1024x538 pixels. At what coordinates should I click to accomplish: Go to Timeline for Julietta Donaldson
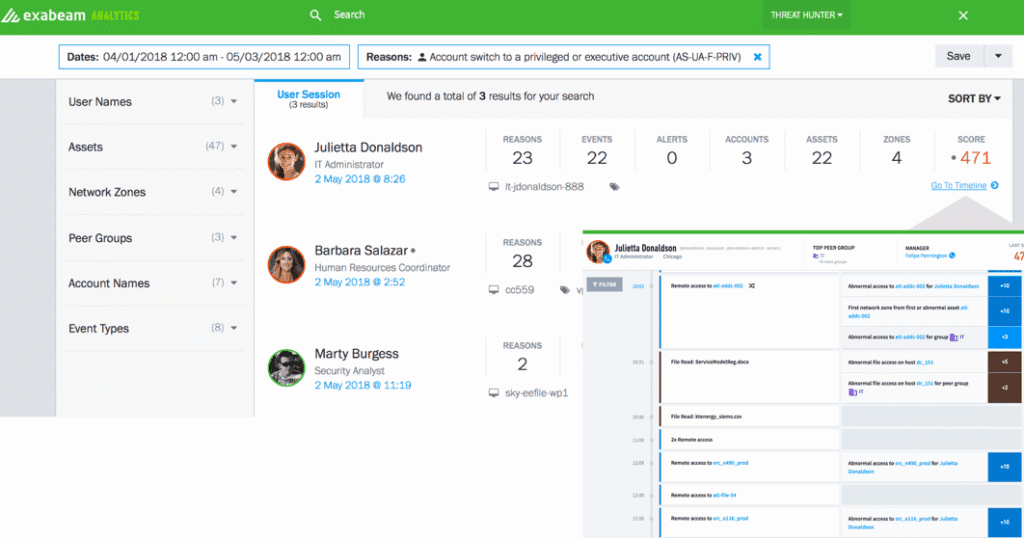pyautogui.click(x=959, y=185)
